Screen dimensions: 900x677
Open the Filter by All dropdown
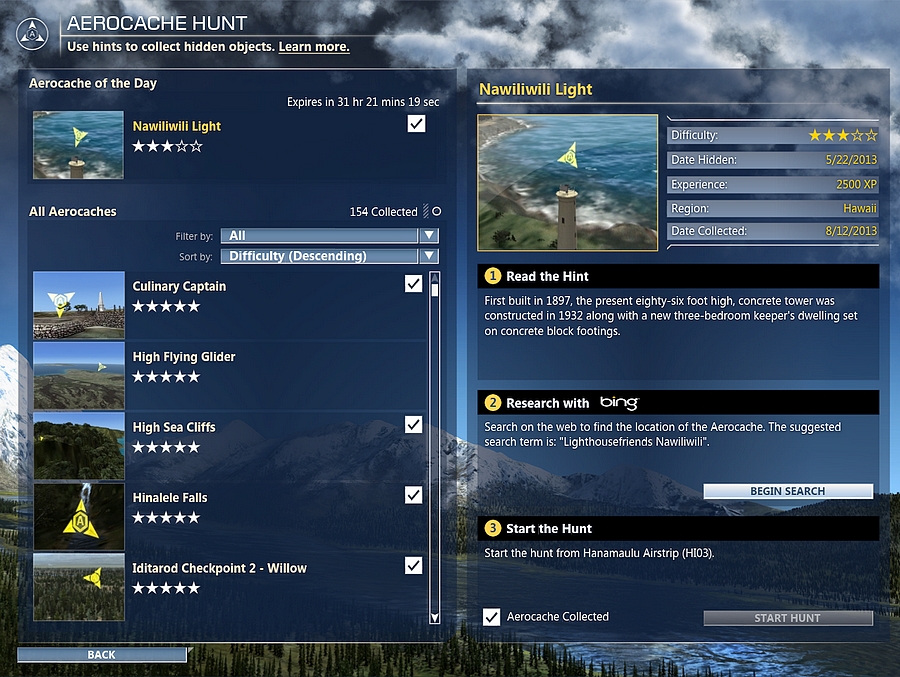[329, 235]
